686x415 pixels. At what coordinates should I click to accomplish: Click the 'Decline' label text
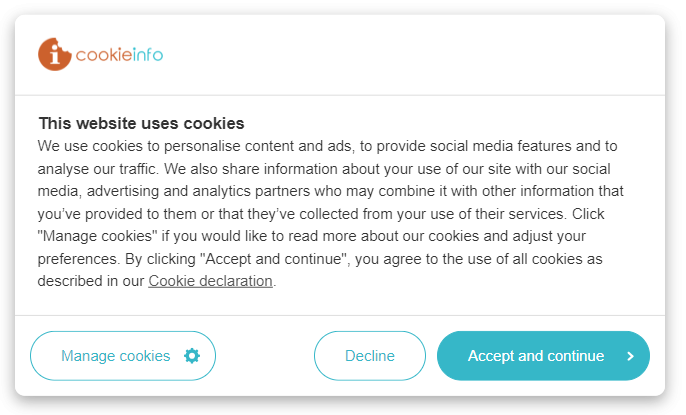click(x=370, y=356)
